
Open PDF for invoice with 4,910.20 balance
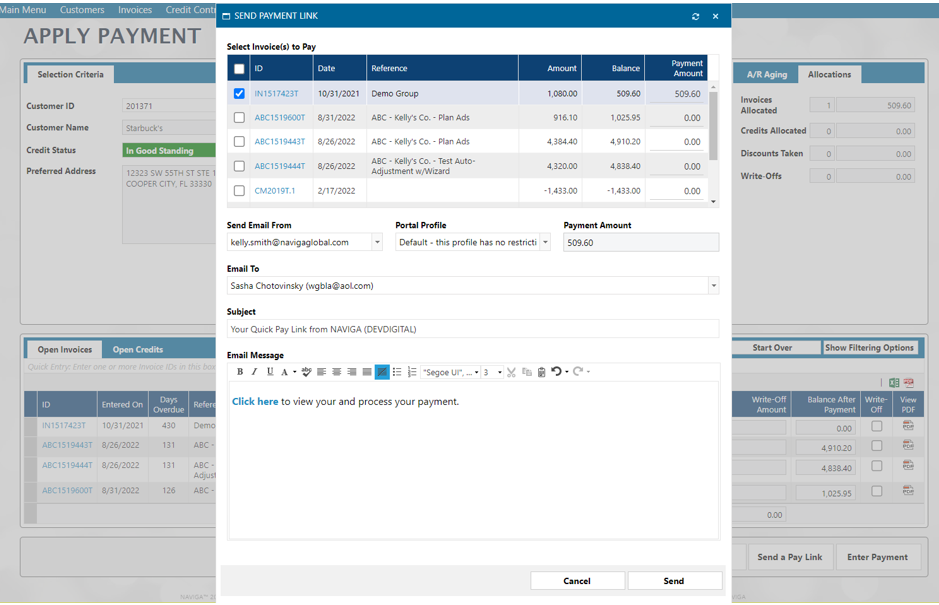pyautogui.click(x=908, y=445)
